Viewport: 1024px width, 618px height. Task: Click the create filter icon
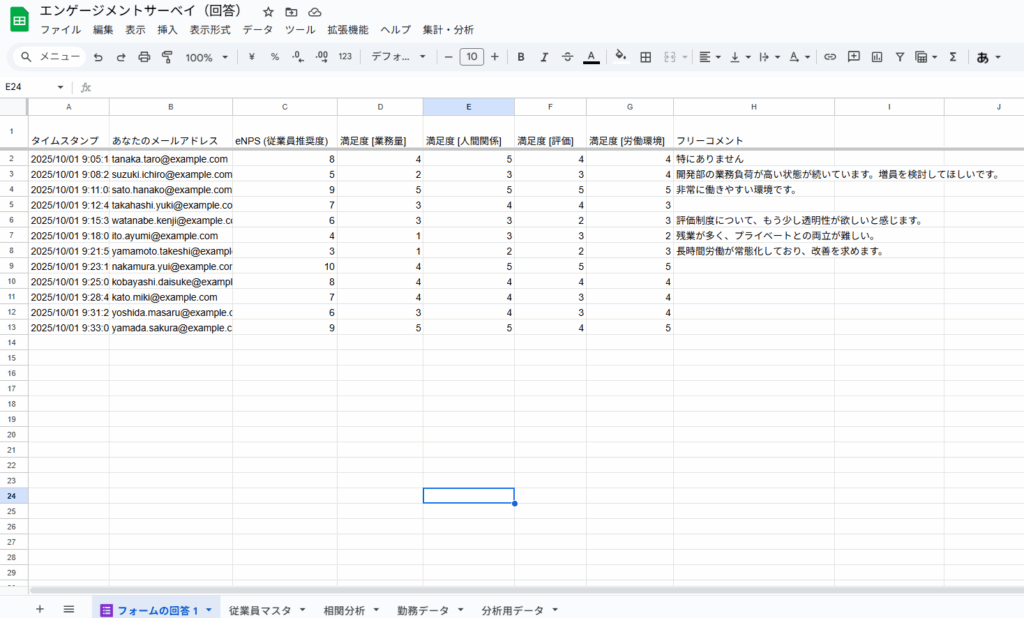900,57
